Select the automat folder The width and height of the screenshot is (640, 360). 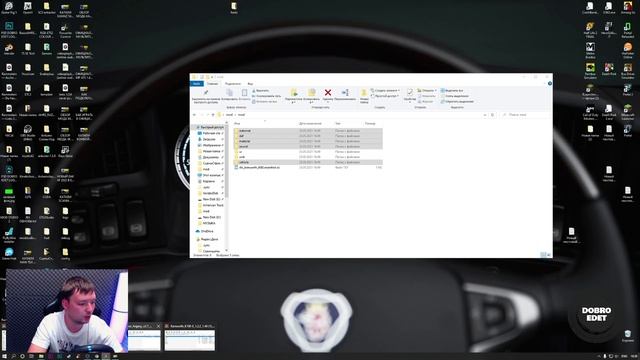[x=308, y=131]
